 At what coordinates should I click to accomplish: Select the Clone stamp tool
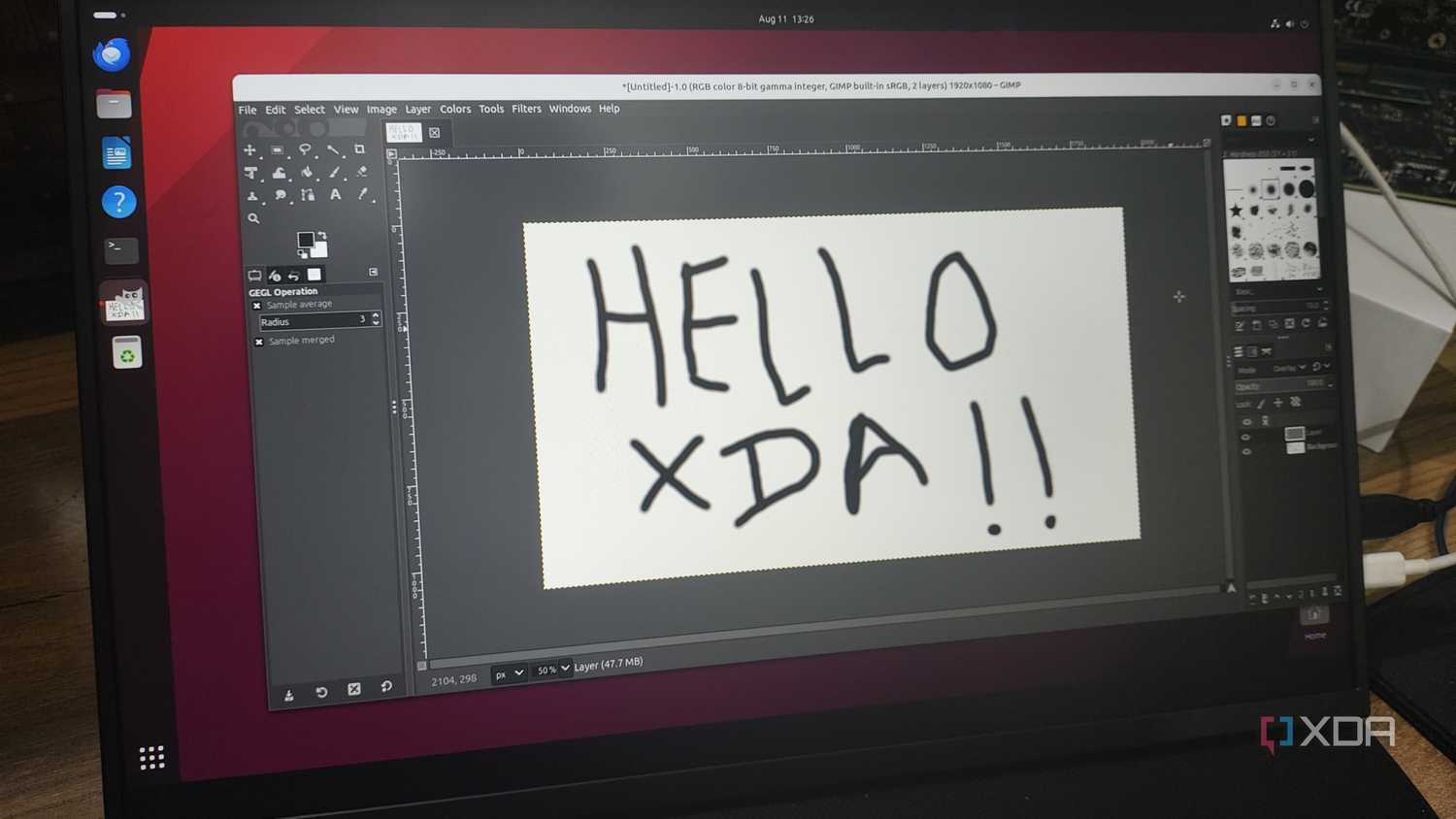(252, 196)
